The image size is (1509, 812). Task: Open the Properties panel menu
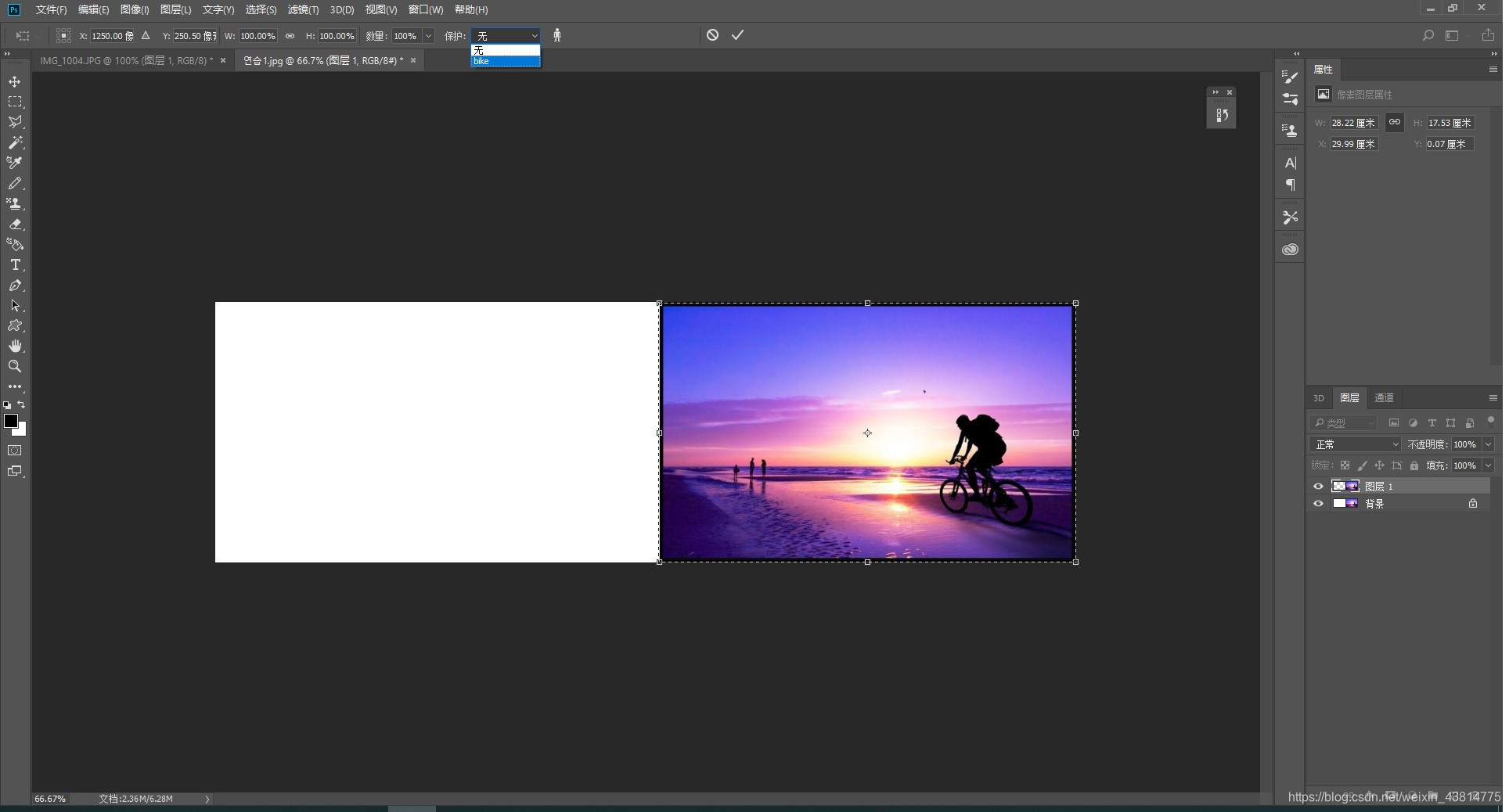click(1493, 70)
